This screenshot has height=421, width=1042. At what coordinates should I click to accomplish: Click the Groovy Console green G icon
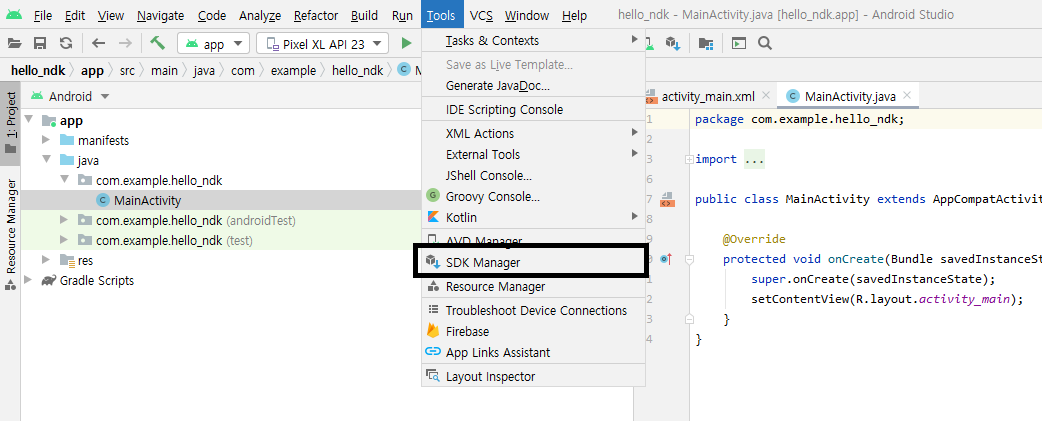click(433, 196)
